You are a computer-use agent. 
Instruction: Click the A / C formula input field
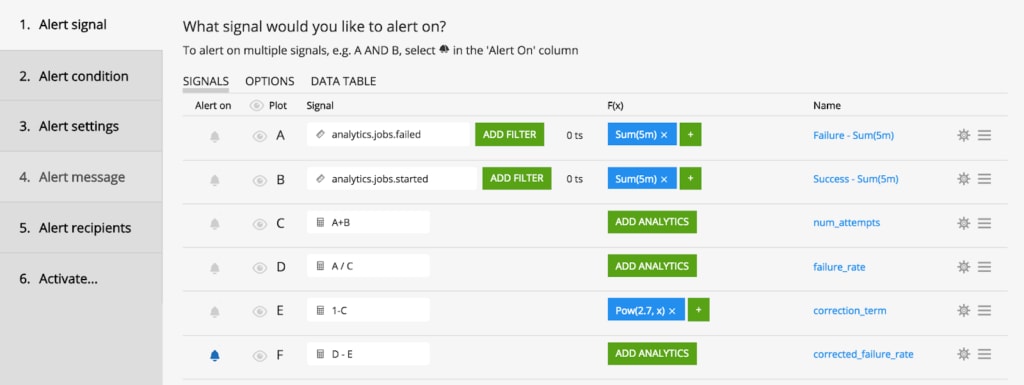(x=368, y=266)
